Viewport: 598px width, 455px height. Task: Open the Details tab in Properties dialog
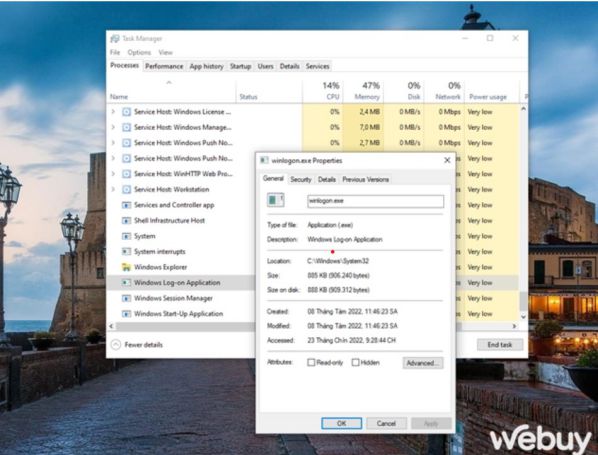coord(327,179)
